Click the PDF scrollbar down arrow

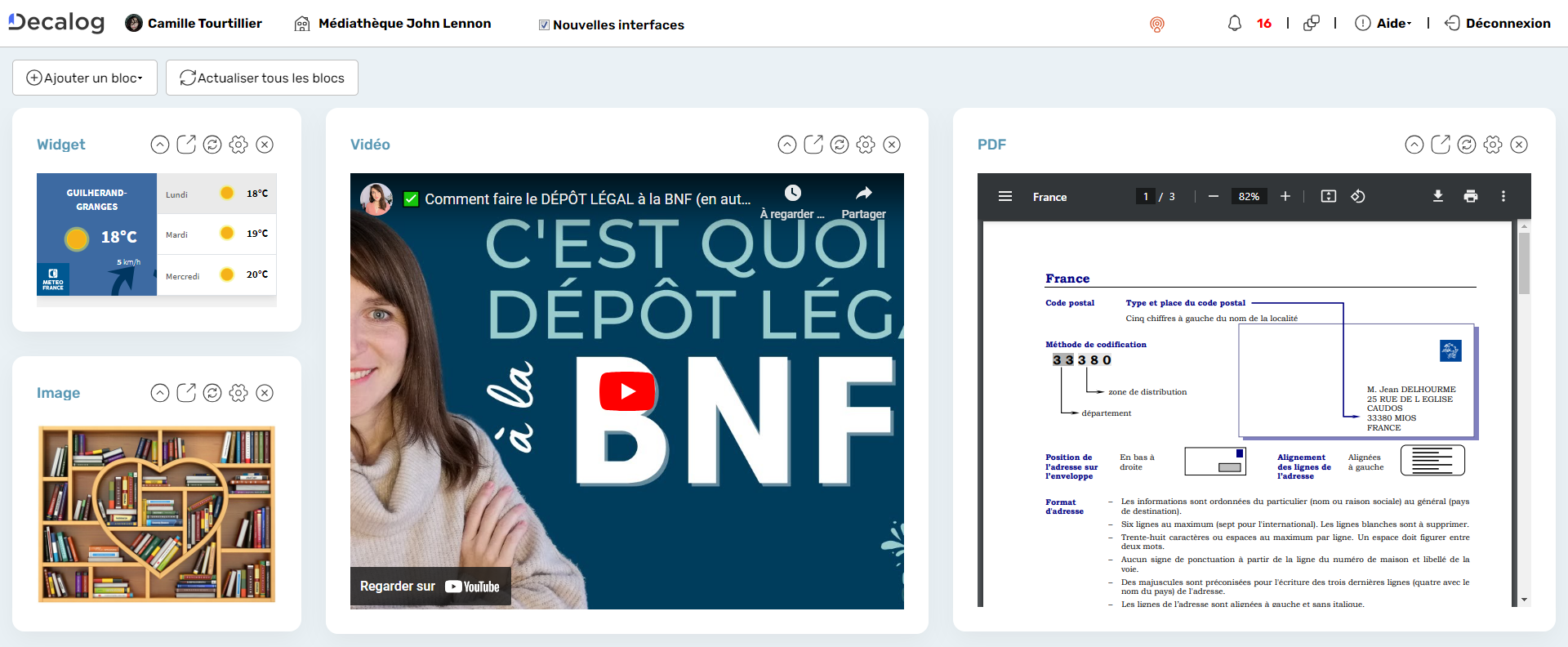(x=1524, y=600)
